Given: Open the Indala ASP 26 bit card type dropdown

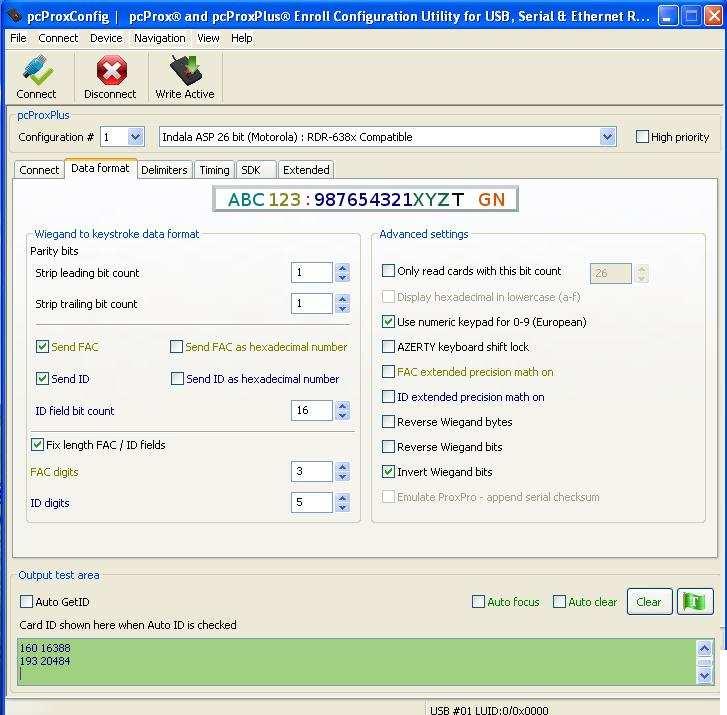Looking at the screenshot, I should point(607,137).
